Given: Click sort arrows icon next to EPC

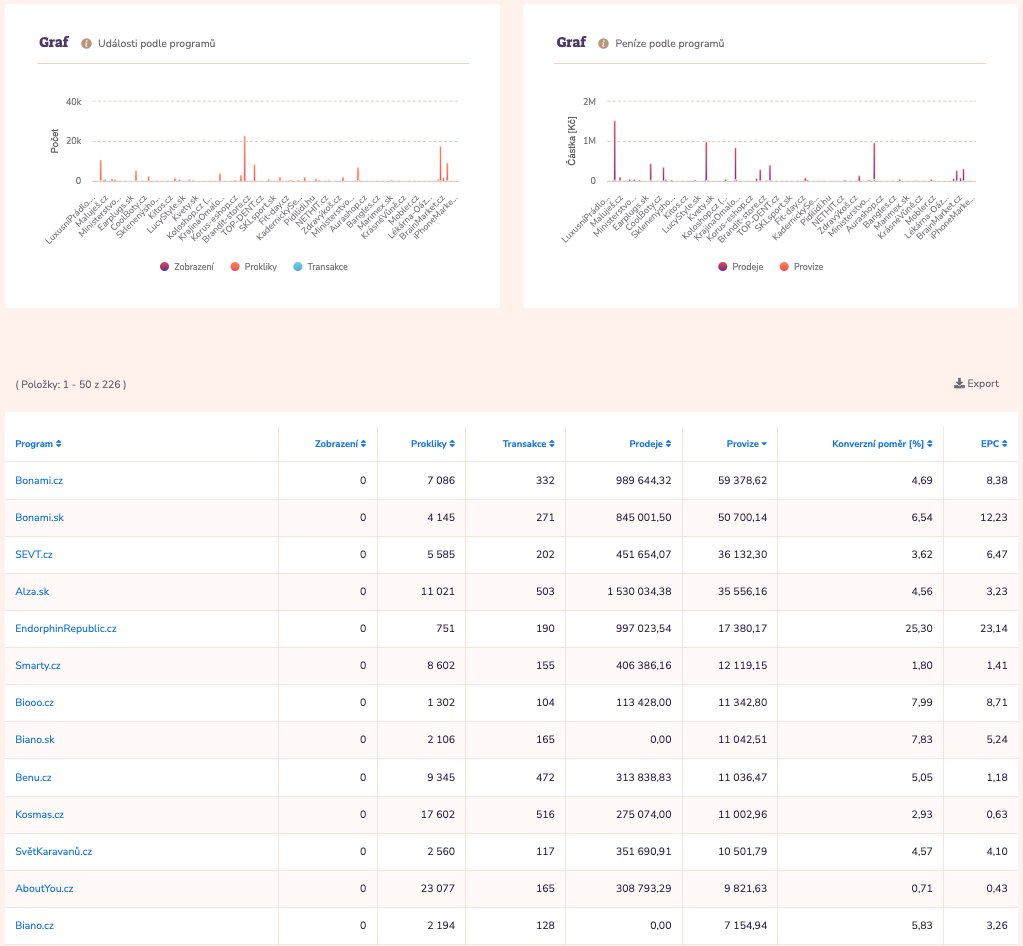Looking at the screenshot, I should tap(1004, 444).
